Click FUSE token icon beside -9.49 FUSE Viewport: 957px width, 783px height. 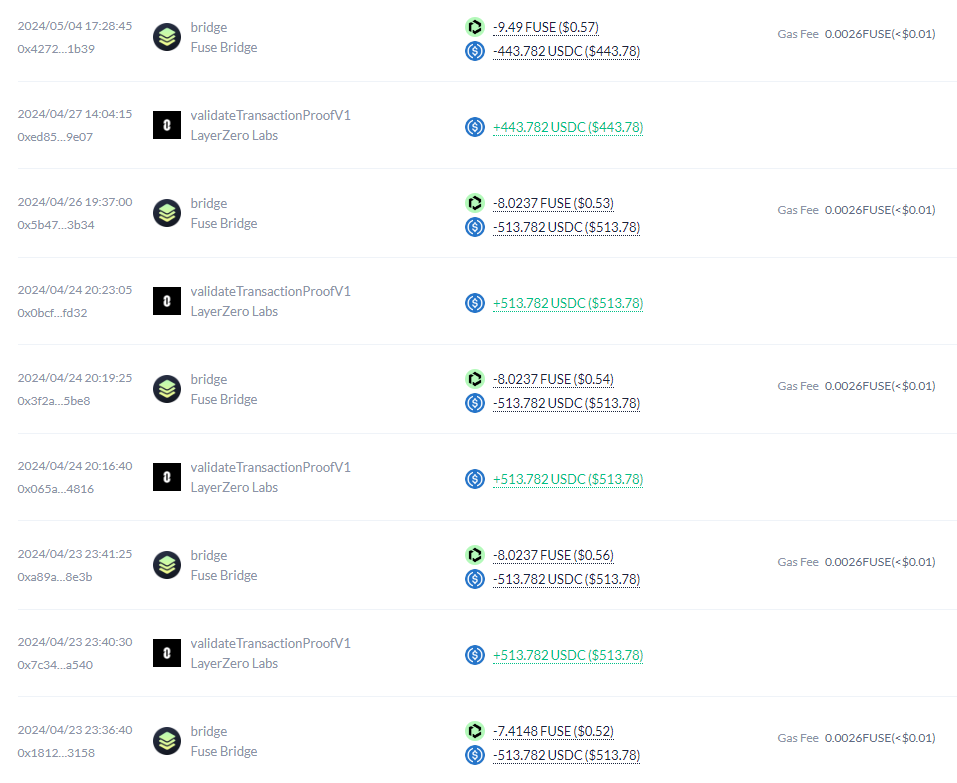point(475,27)
